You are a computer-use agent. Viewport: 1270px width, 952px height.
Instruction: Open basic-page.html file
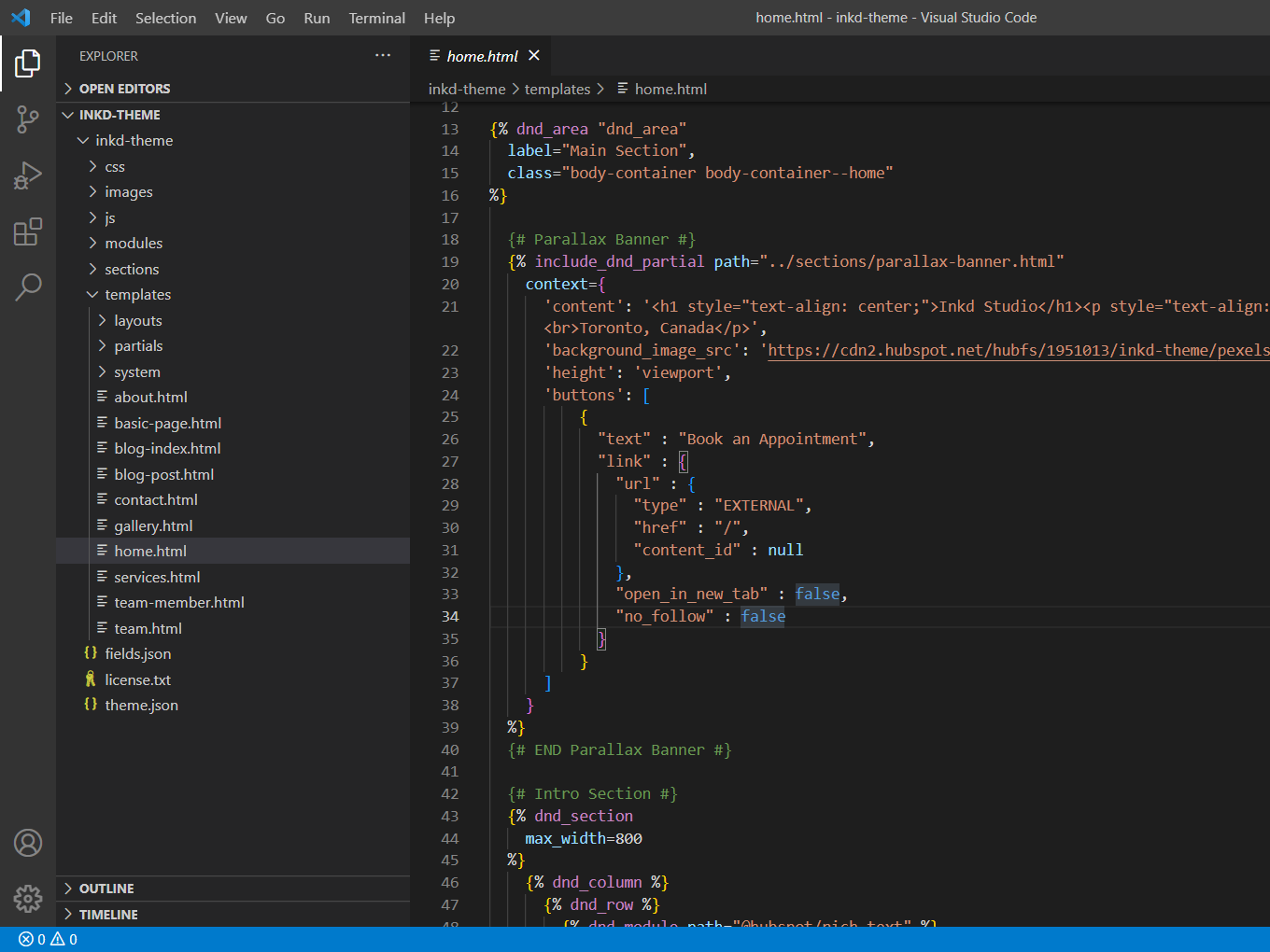(233, 423)
